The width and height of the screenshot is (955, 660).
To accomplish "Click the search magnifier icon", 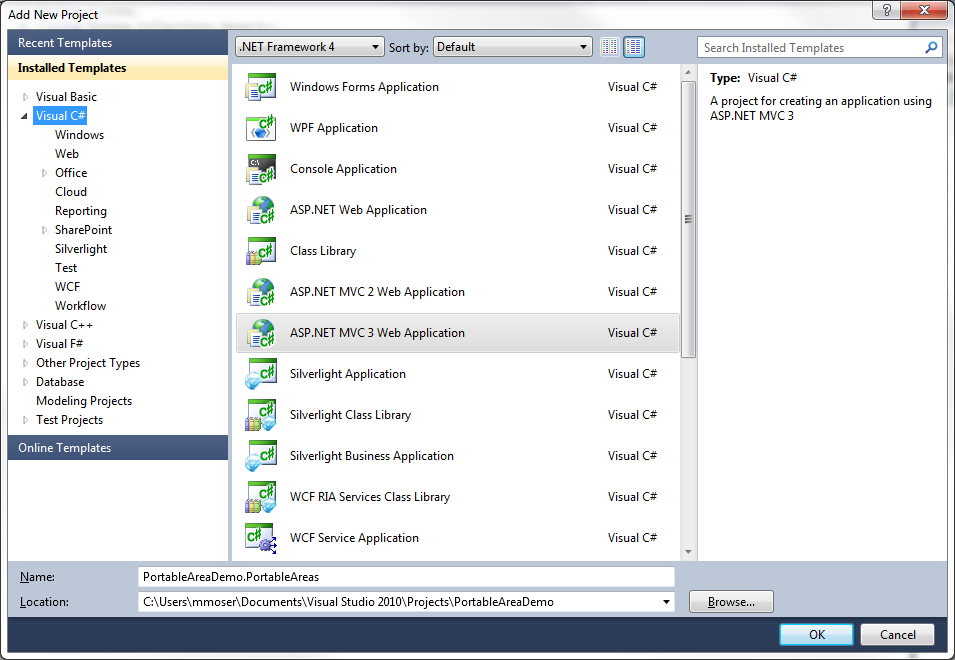I will click(931, 47).
